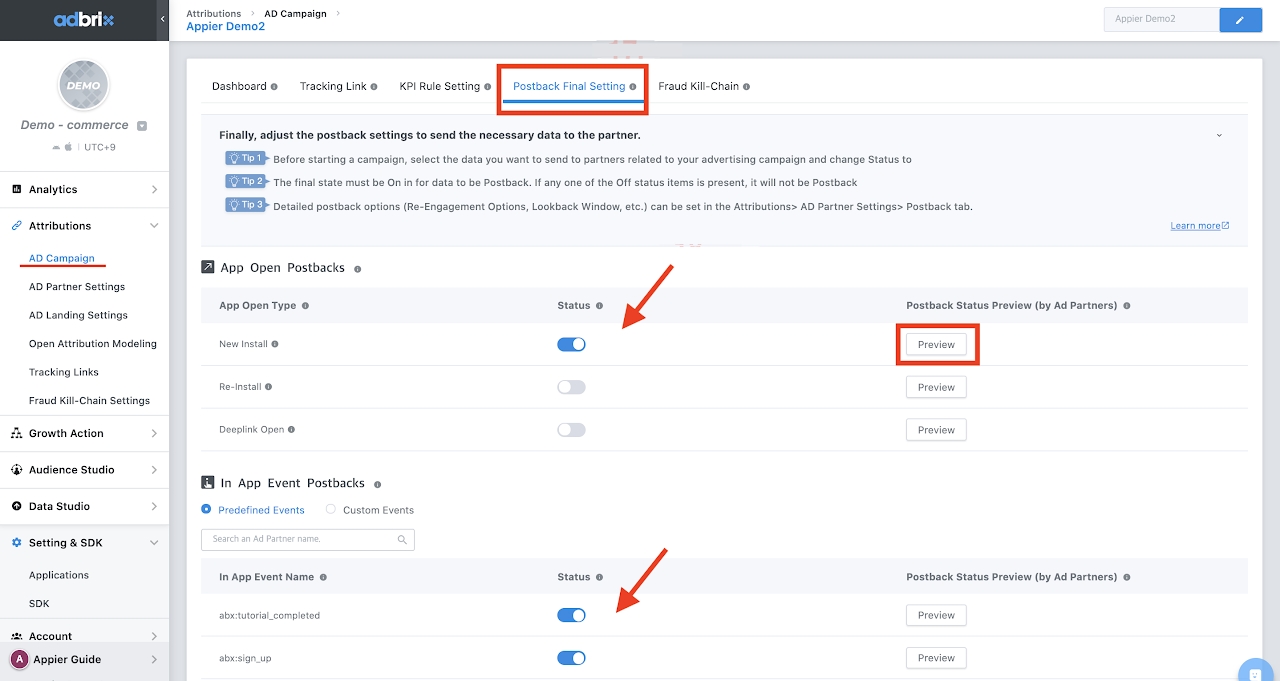Click the info icon next to App Open Postbacks
This screenshot has width=1280, height=681.
pos(358,269)
